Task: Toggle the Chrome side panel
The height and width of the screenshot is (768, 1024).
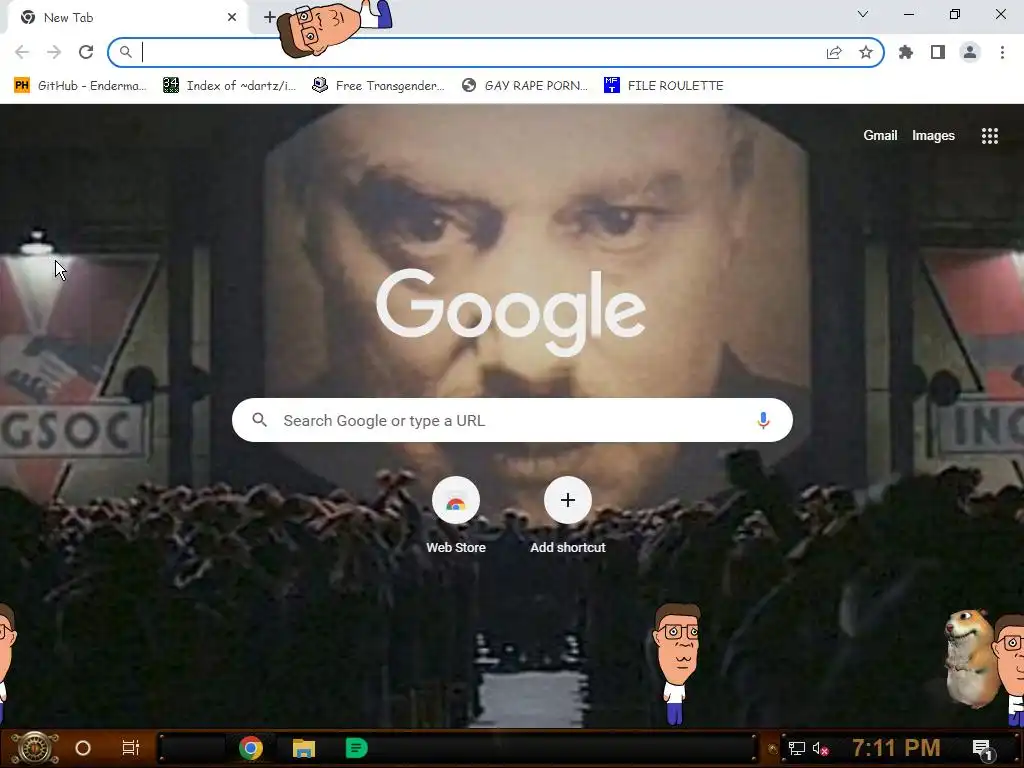Action: (x=938, y=52)
